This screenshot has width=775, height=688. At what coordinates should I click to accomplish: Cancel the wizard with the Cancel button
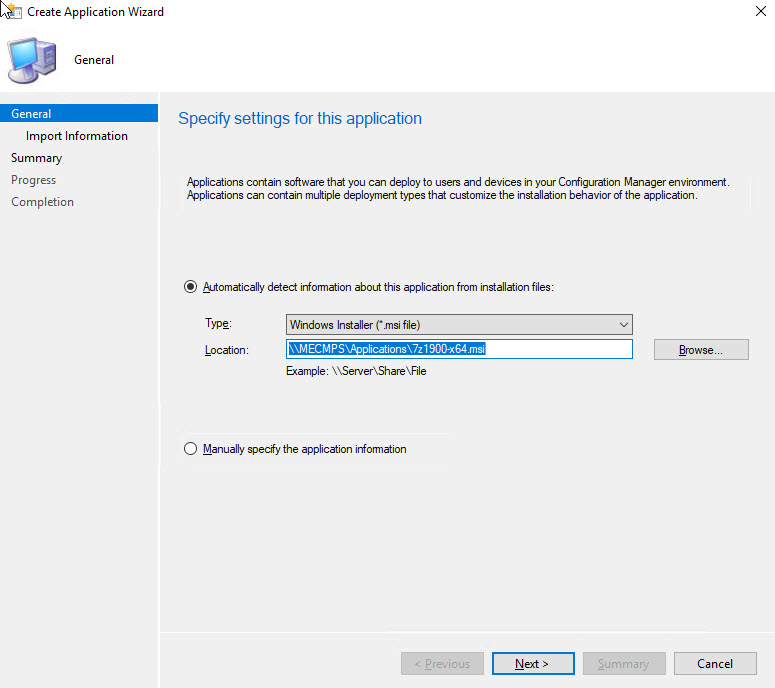tap(715, 663)
